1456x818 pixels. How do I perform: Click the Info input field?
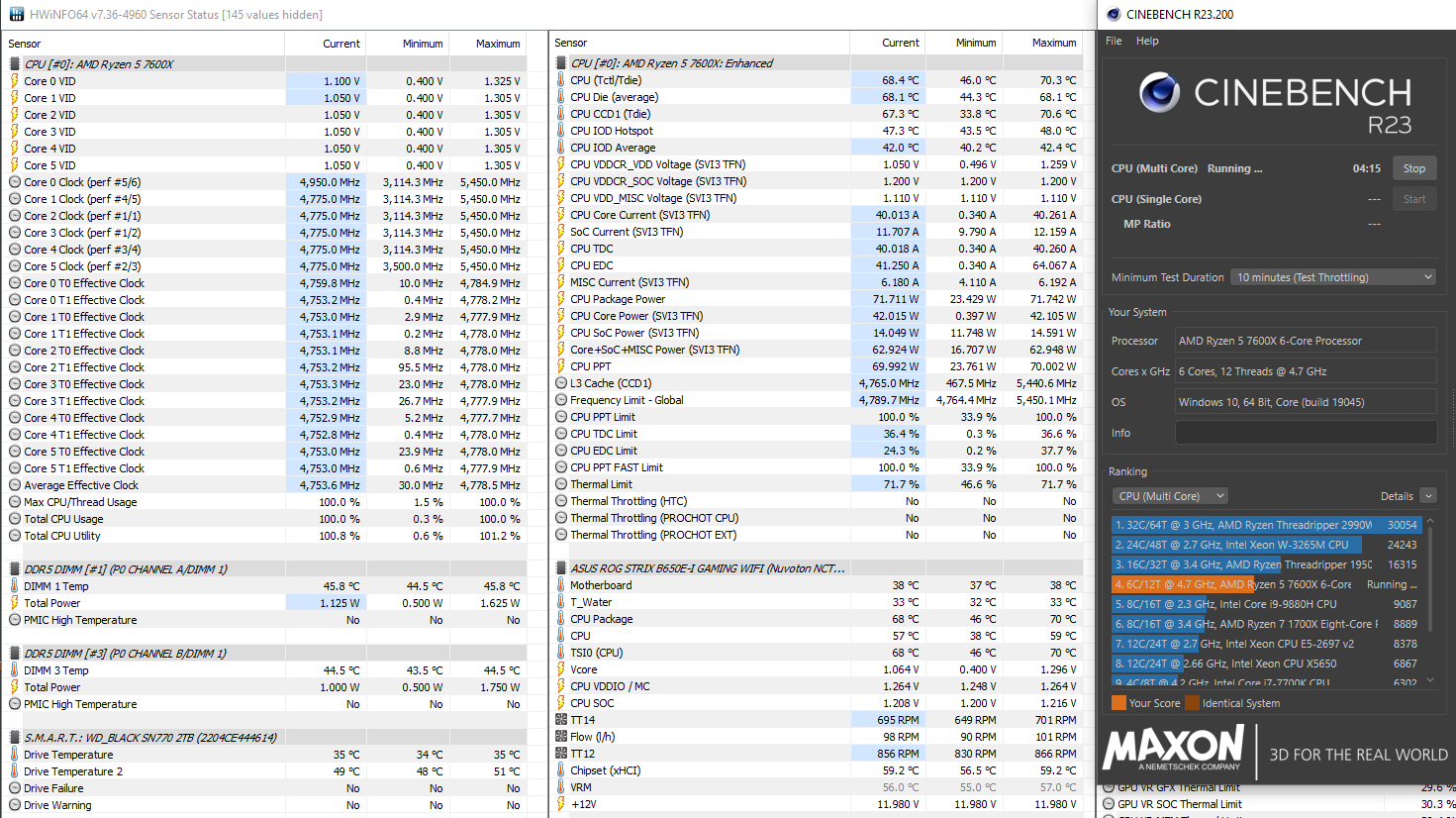(x=1306, y=433)
